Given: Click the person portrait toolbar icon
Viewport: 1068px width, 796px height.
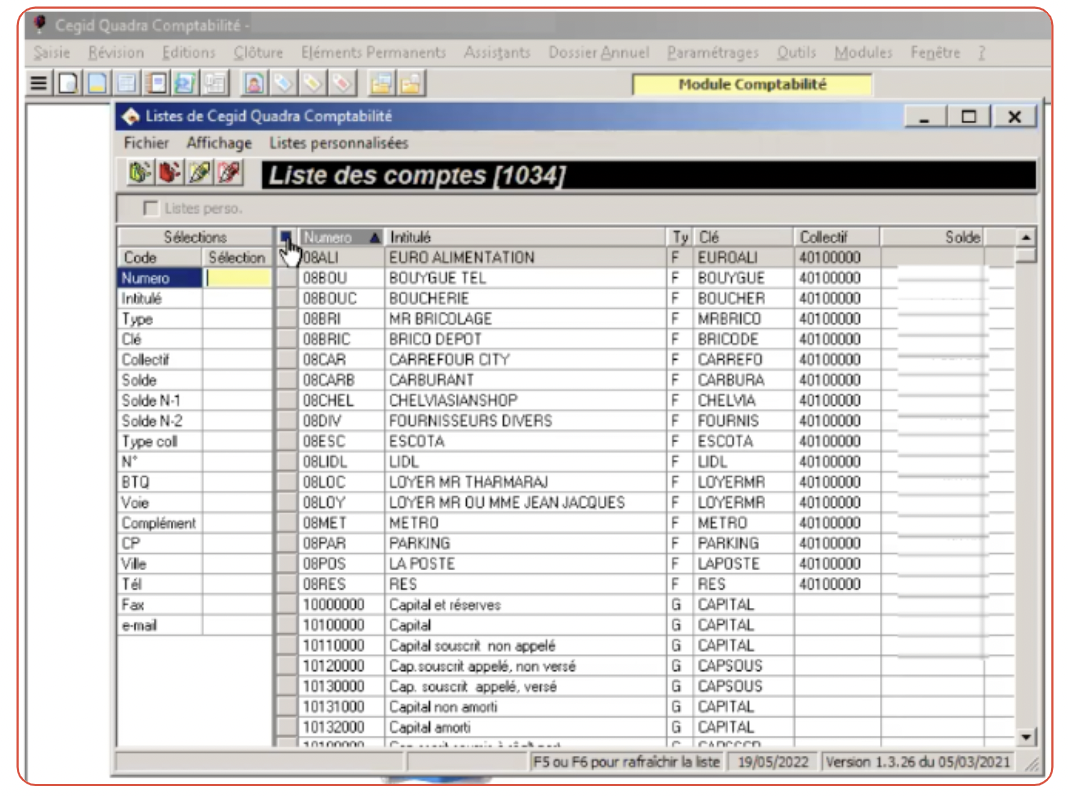Looking at the screenshot, I should coord(254,84).
